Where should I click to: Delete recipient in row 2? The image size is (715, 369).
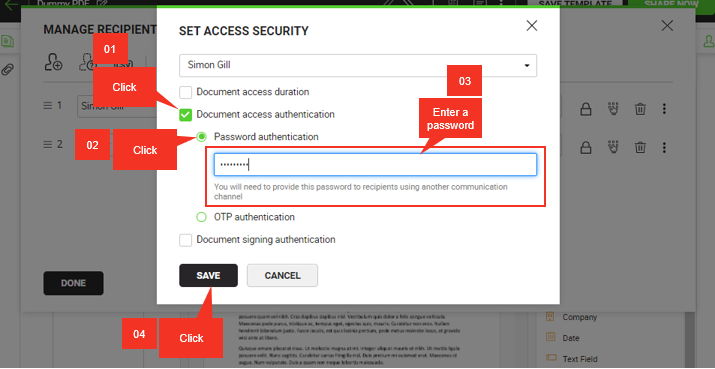(640, 147)
